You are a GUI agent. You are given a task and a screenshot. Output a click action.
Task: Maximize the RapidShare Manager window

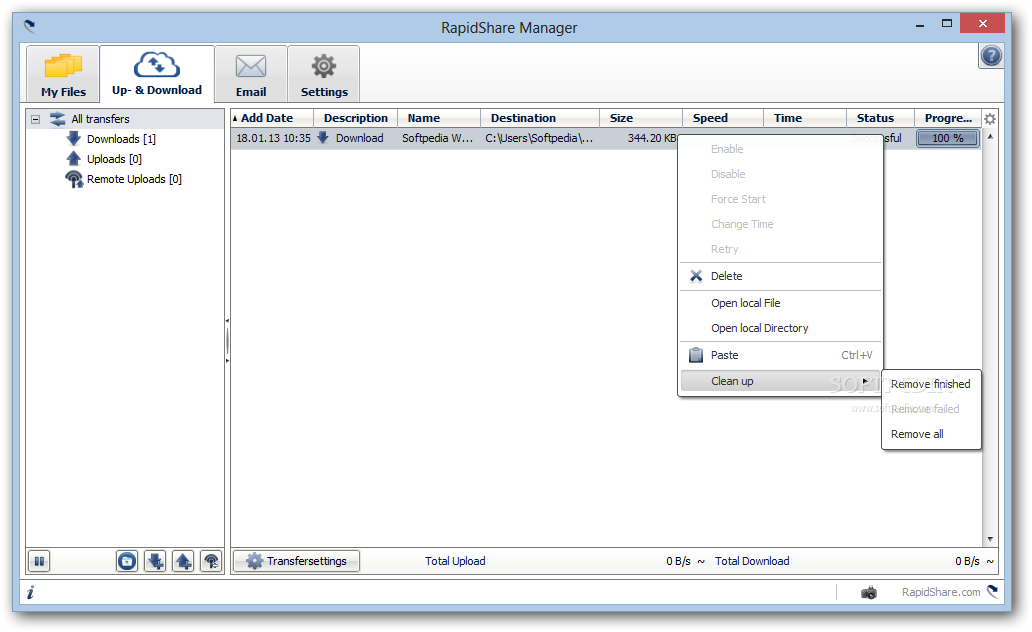click(x=946, y=24)
